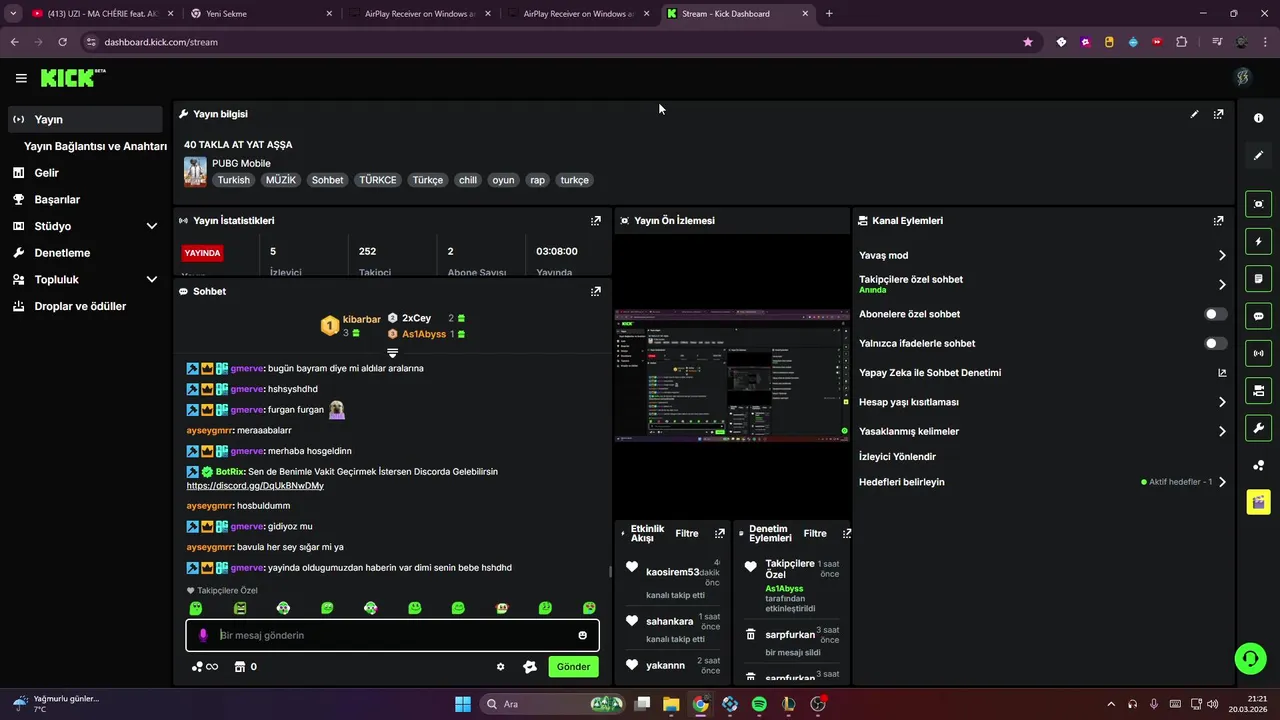Toggle the broadcast signal widget in right sidebar
Viewport: 1280px width, 720px height.
1258,352
